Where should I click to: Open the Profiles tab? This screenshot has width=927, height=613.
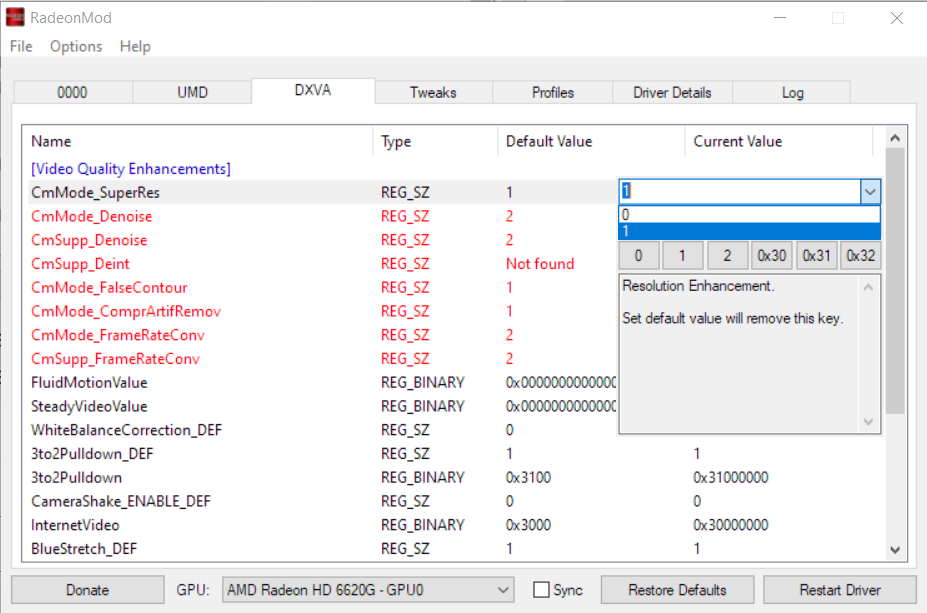[553, 93]
